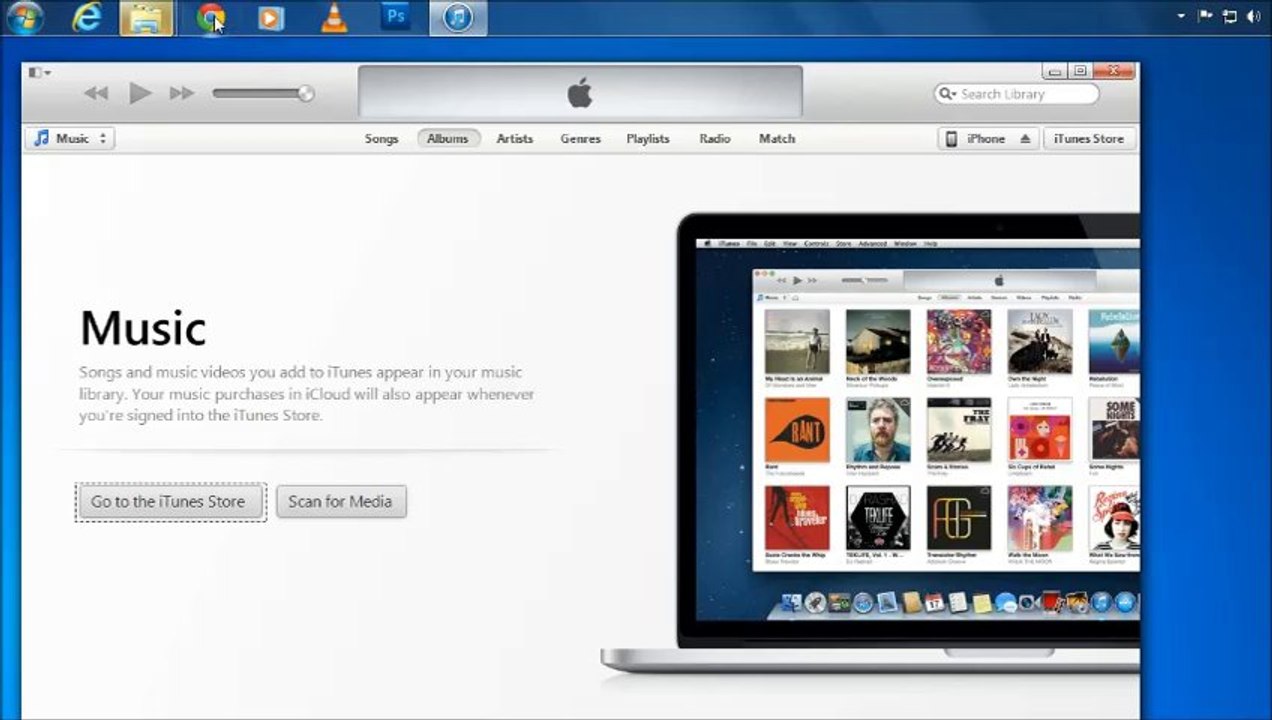Adjust the iTunes volume slider
Viewport: 1272px width, 720px height.
click(x=263, y=93)
